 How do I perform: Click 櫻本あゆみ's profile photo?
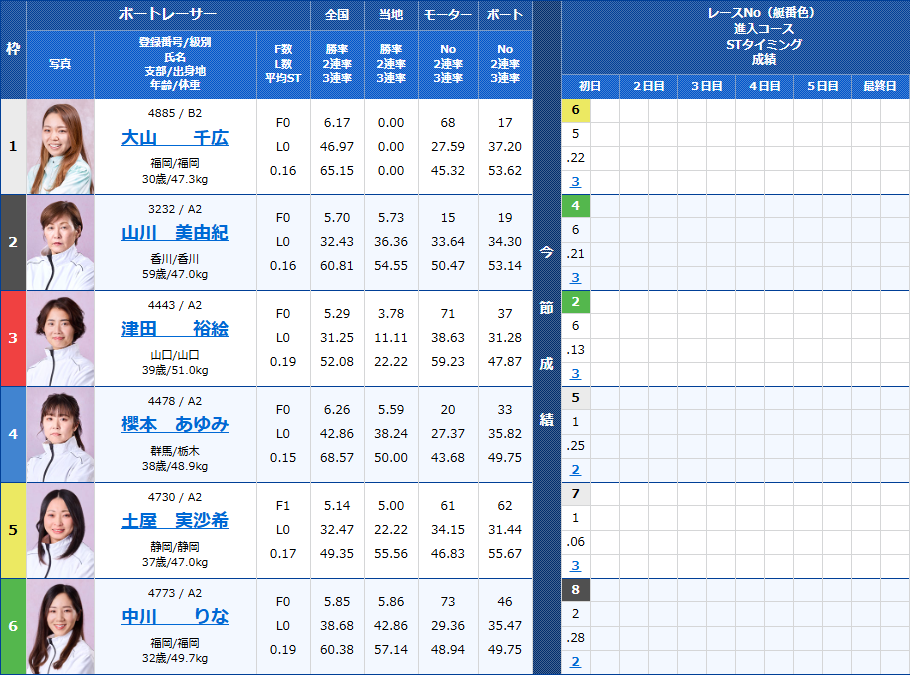point(61,434)
